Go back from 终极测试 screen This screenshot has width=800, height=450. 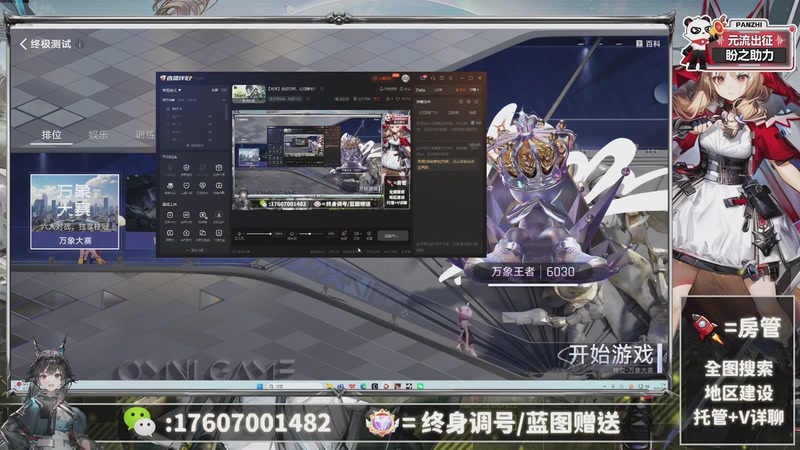click(x=23, y=44)
